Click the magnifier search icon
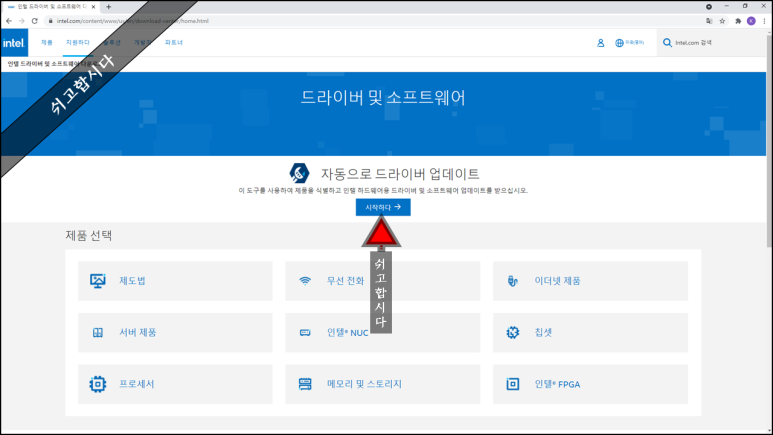 (667, 43)
